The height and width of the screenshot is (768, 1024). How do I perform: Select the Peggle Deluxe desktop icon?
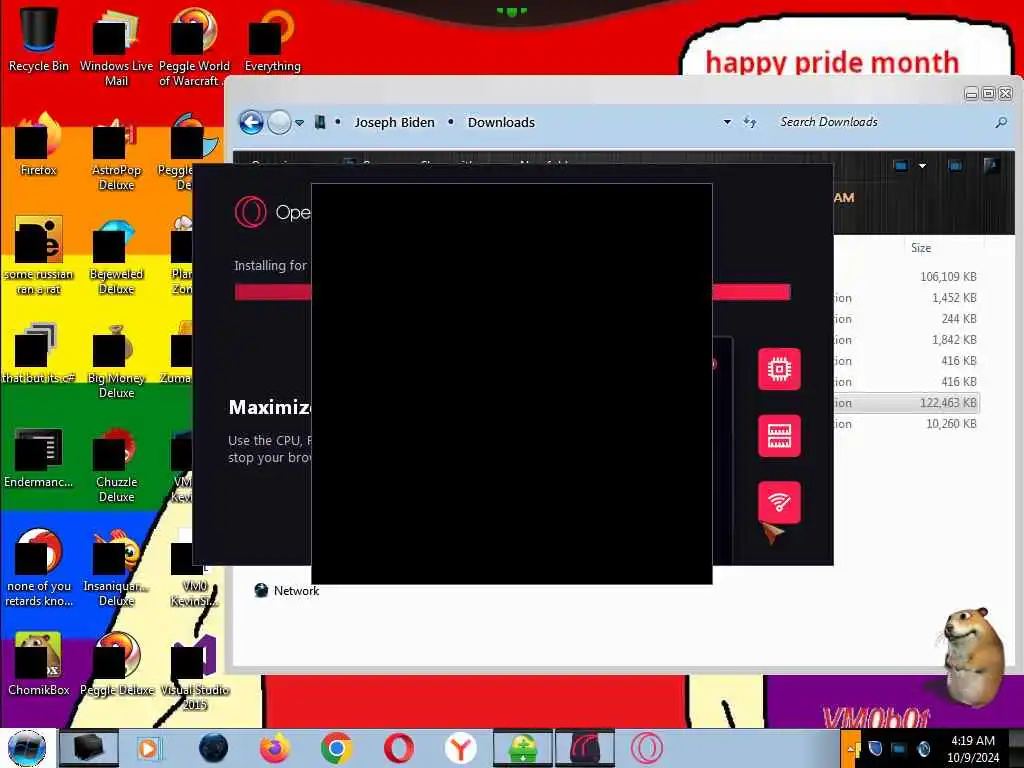[x=116, y=664]
